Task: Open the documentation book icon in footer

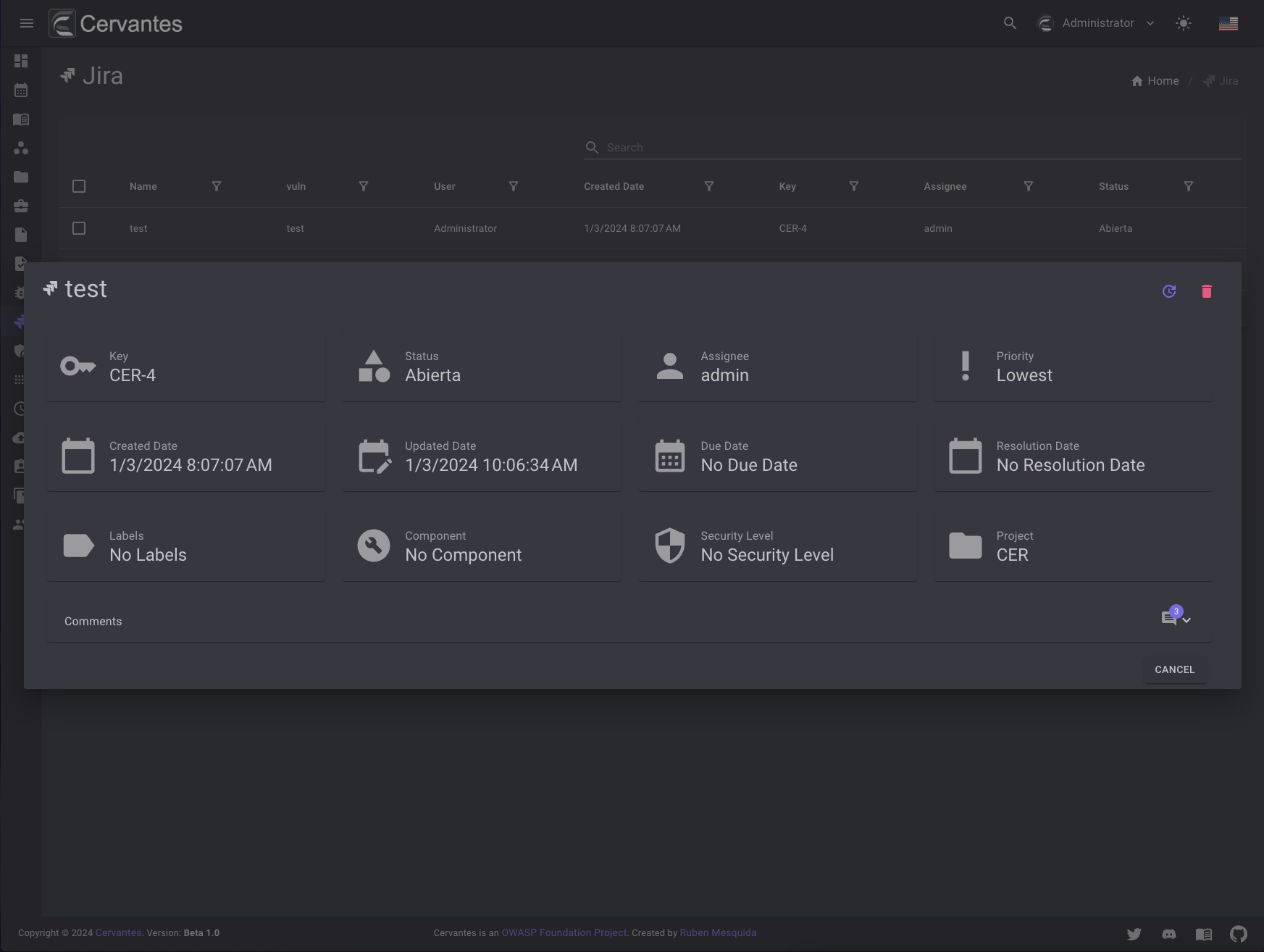Action: [x=1204, y=934]
